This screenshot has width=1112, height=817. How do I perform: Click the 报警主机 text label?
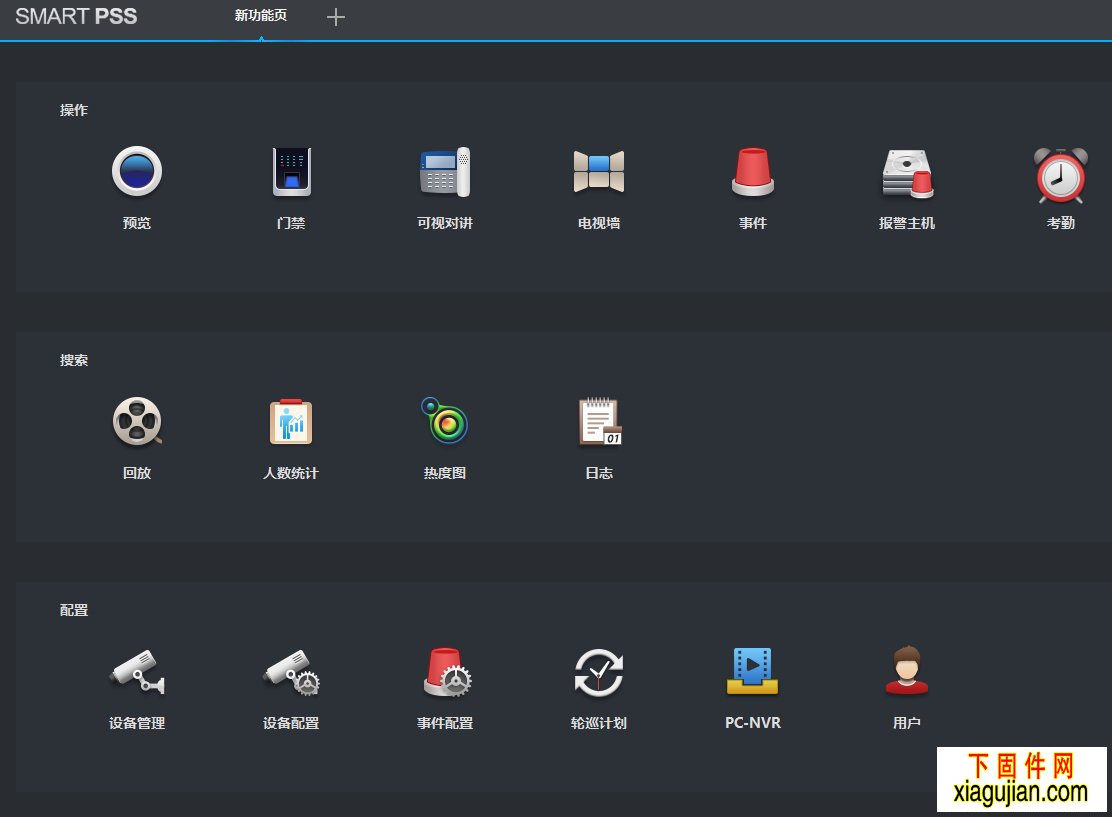pyautogui.click(x=907, y=223)
